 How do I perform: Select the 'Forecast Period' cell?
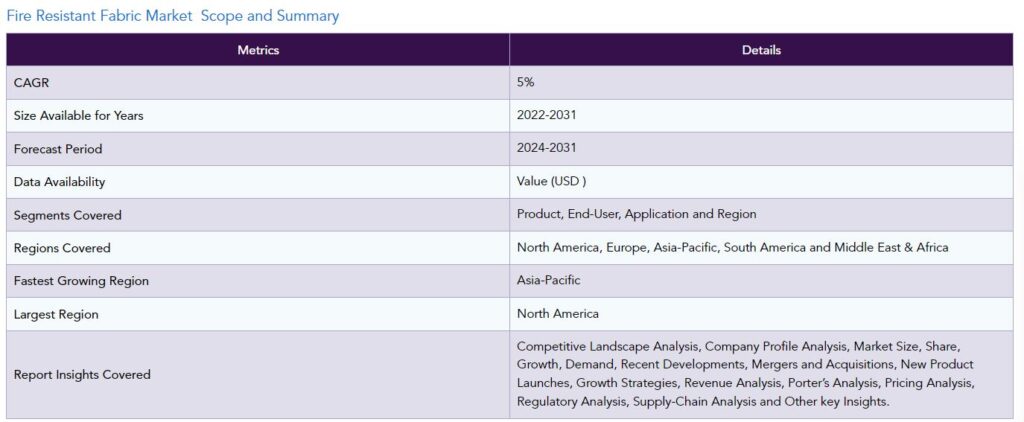(258, 149)
